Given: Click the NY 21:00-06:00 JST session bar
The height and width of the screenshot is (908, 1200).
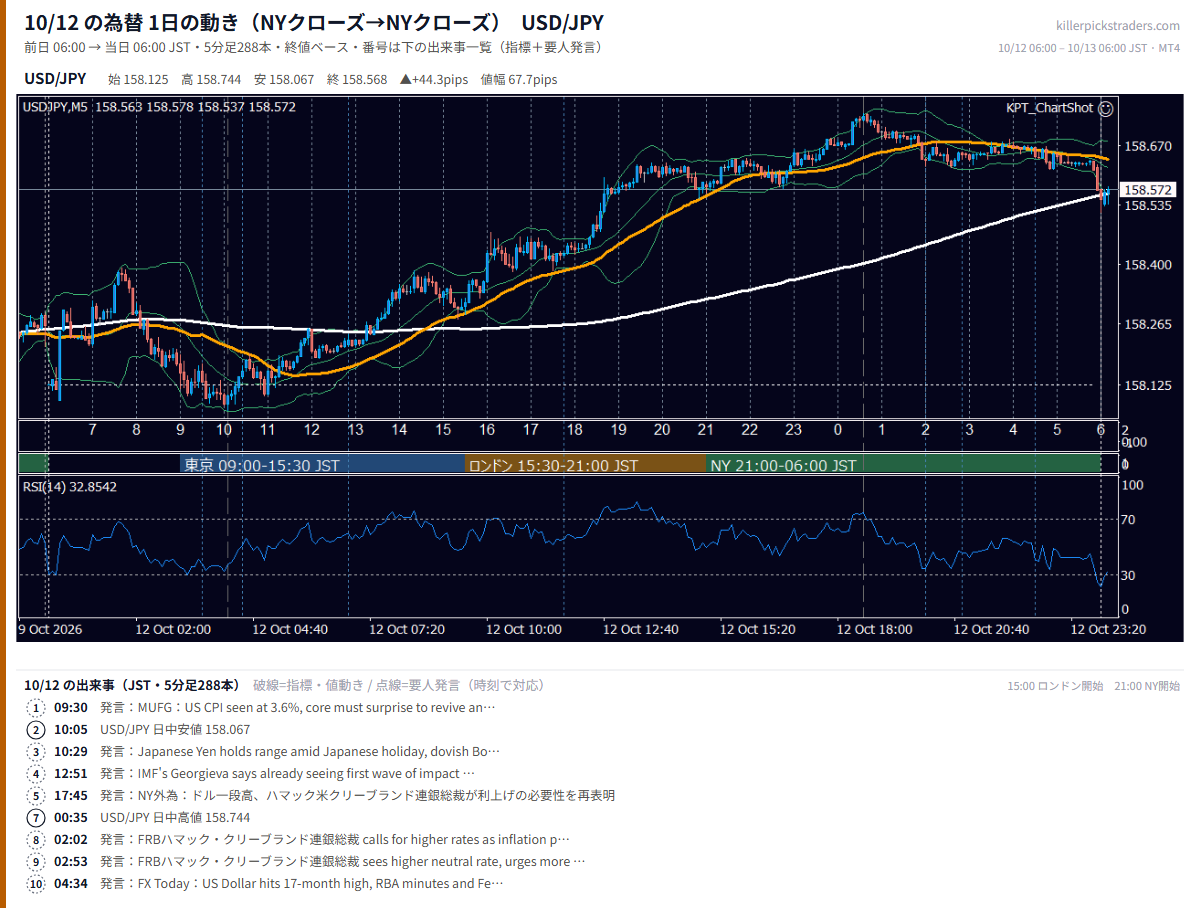Looking at the screenshot, I should coord(903,465).
